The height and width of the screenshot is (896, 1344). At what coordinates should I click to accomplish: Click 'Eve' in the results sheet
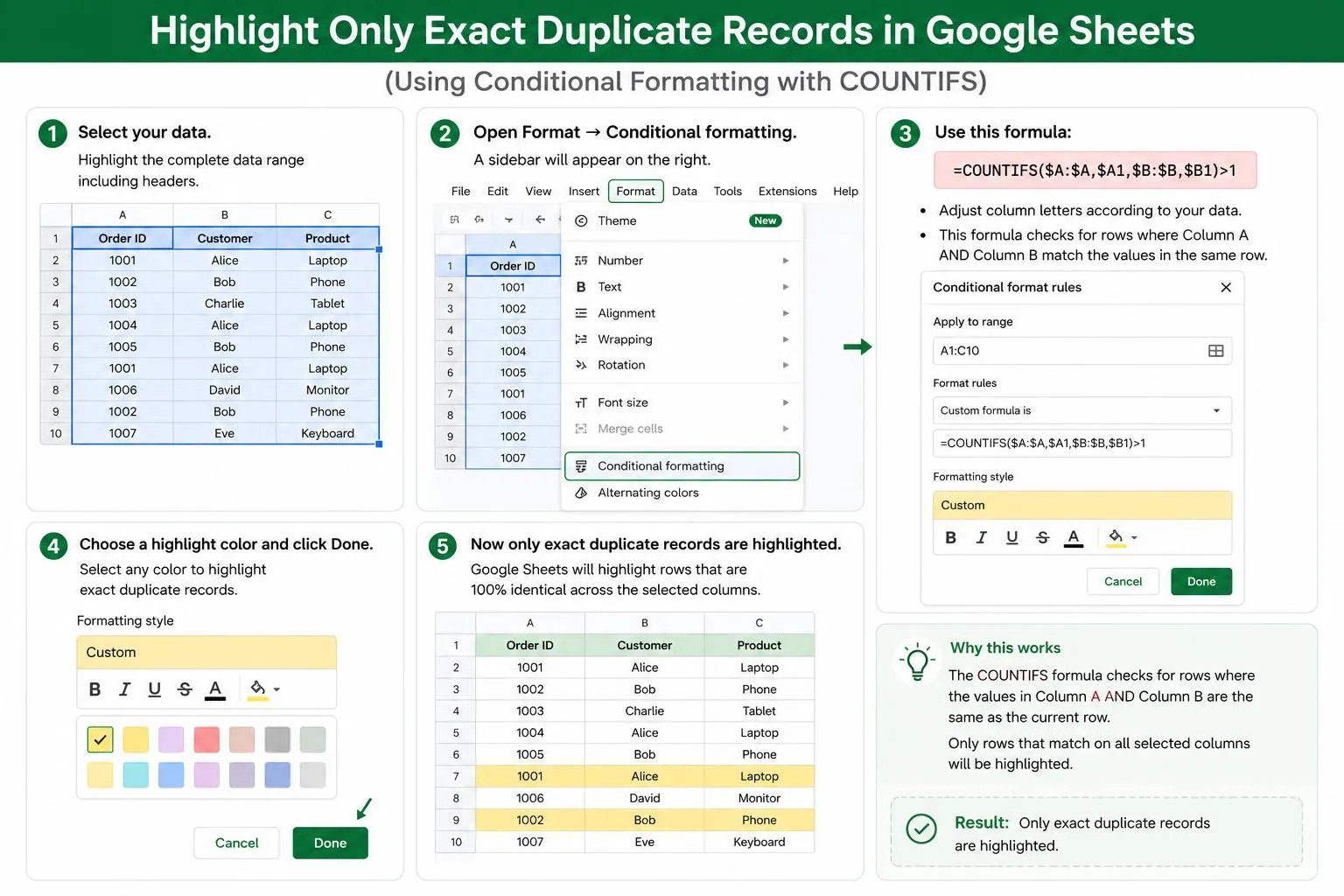[x=645, y=843]
